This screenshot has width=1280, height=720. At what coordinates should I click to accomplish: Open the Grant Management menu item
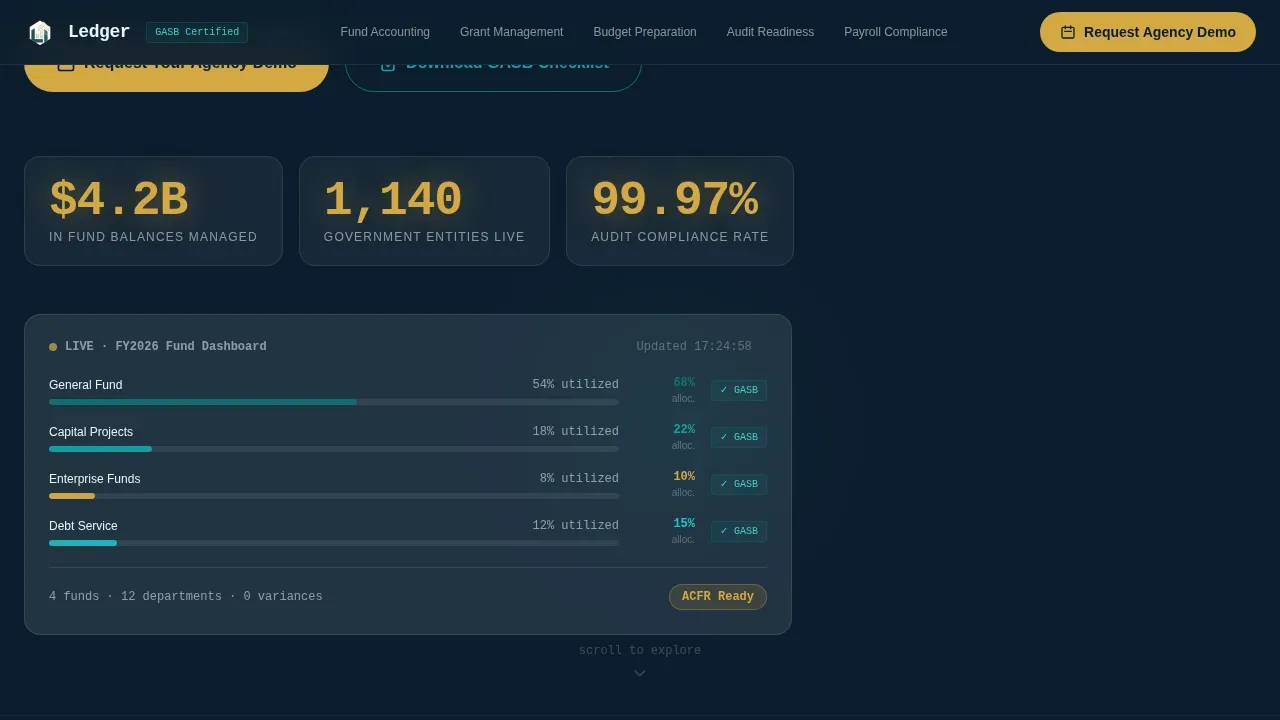pos(511,32)
